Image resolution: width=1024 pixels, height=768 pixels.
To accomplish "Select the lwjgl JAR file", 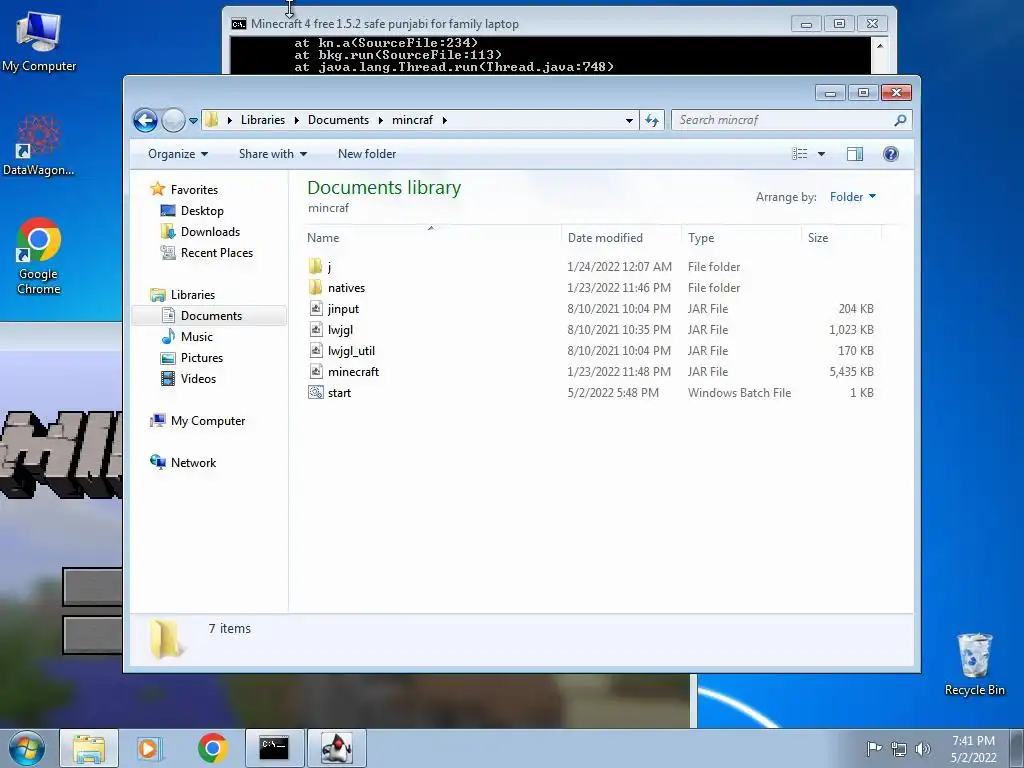I will pyautogui.click(x=340, y=330).
